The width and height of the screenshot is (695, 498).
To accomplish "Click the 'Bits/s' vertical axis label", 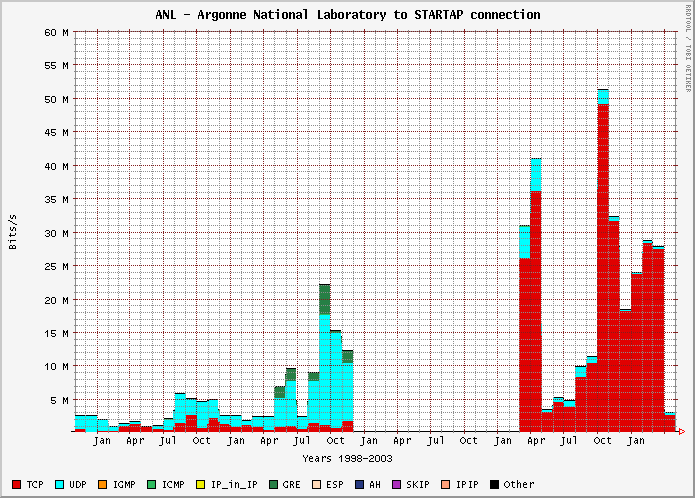I will coord(12,232).
